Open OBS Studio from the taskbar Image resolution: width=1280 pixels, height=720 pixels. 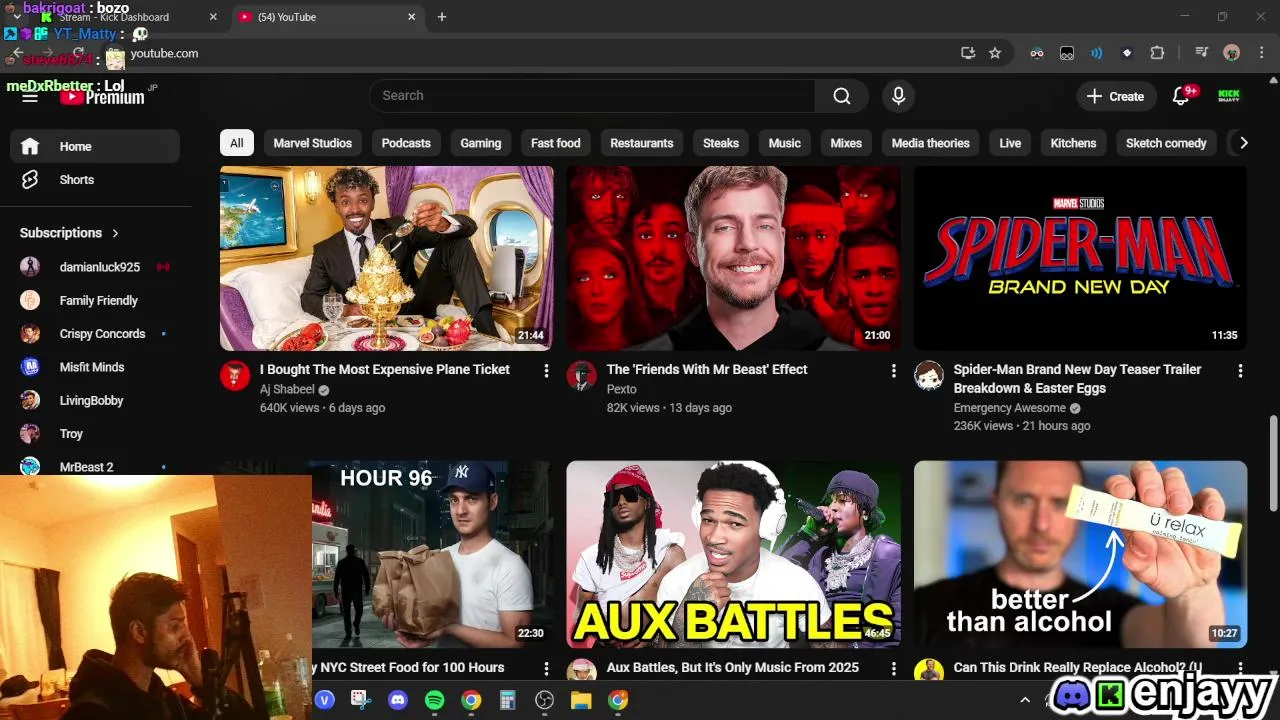coord(544,700)
